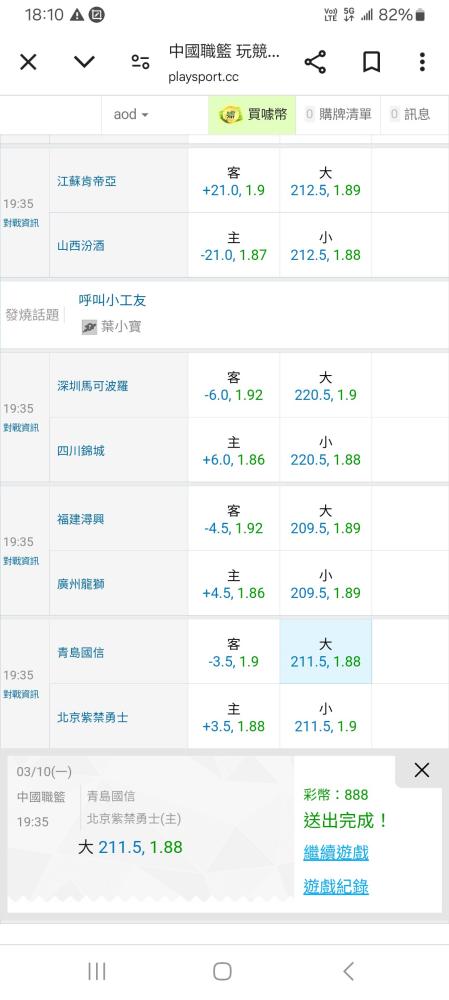Viewport: 449px width, 1000px height.
Task: Toggle the highlighted 大 211.5, 1.88 pick
Action: pyautogui.click(x=325, y=652)
